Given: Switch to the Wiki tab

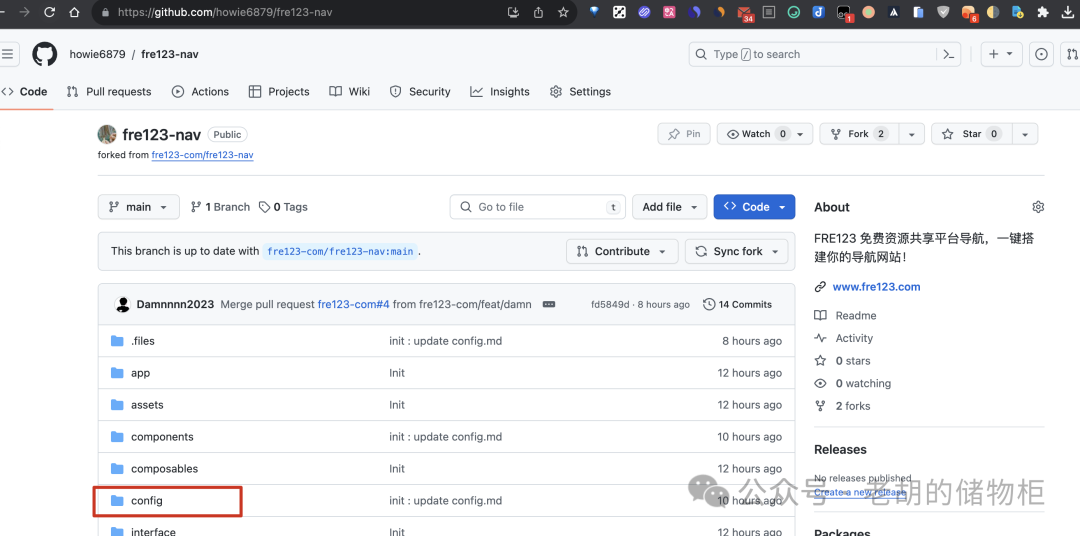Looking at the screenshot, I should [350, 92].
